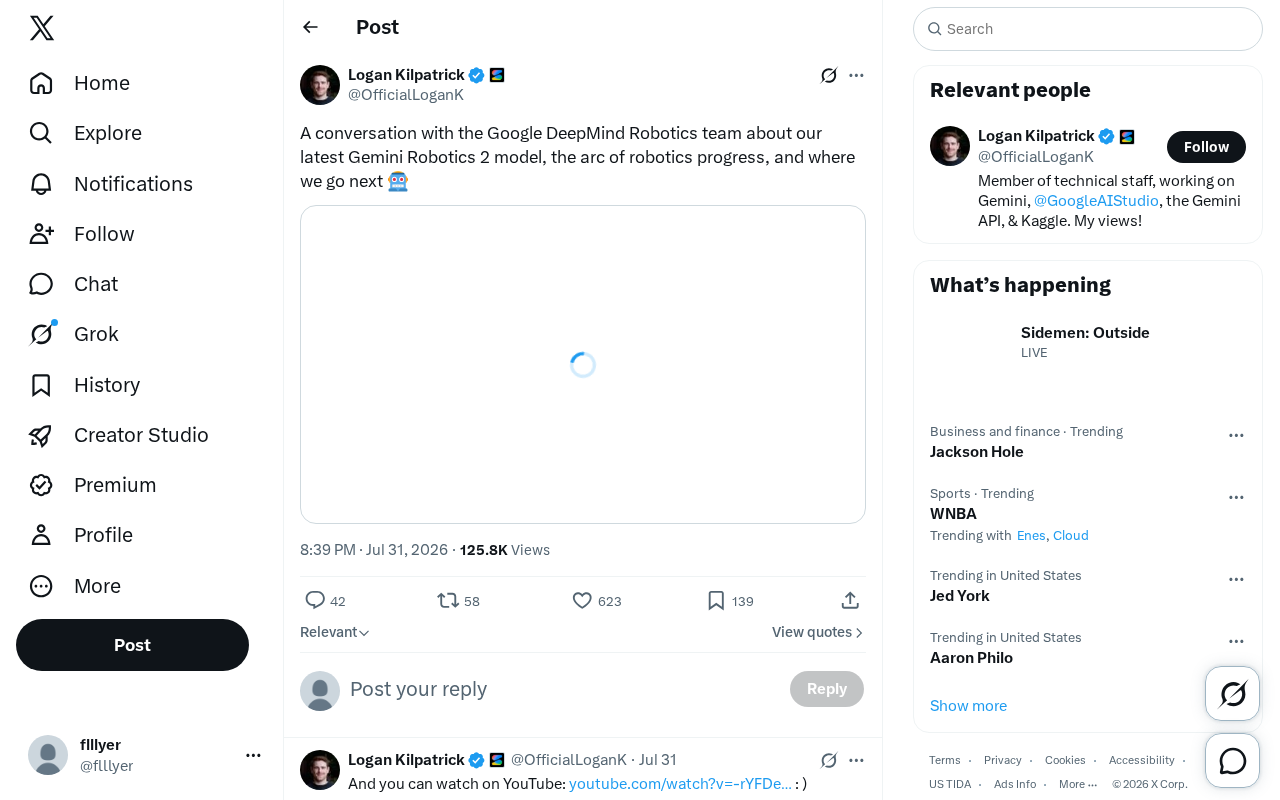Open more options menu on main post

pos(856,75)
